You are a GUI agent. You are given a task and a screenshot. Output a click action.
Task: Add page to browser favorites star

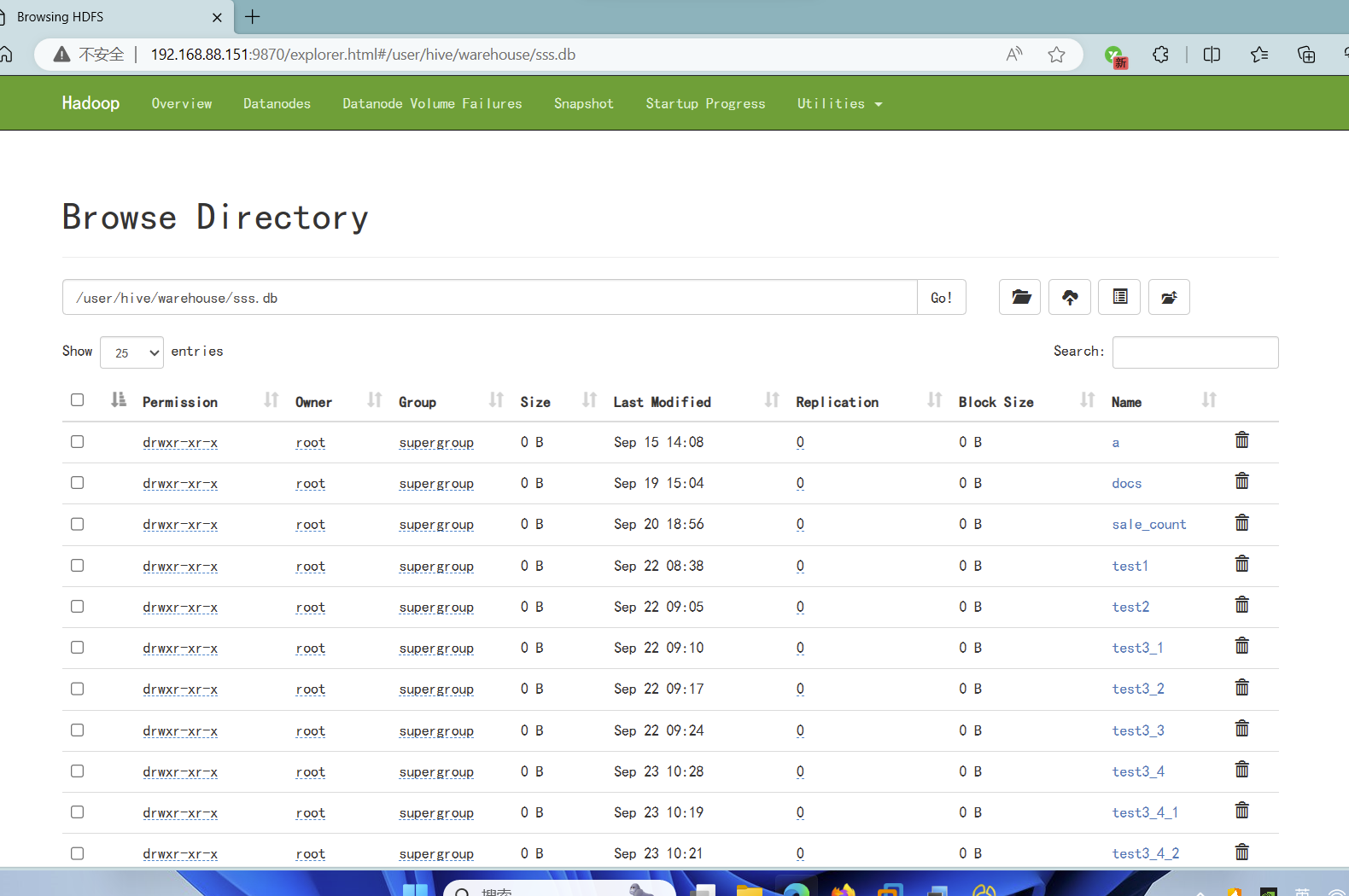click(1056, 55)
